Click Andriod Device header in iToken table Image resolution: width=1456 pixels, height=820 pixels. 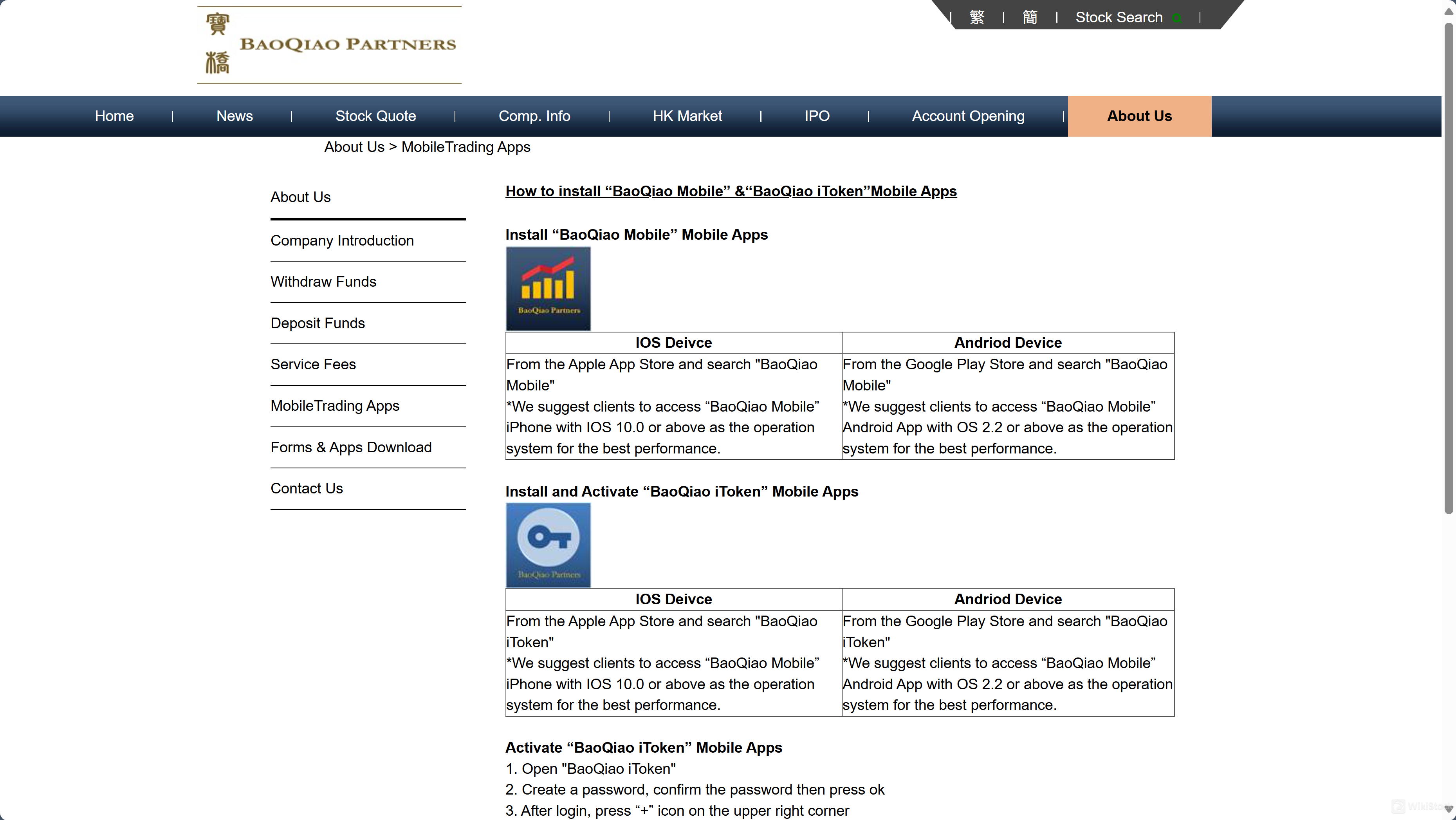pyautogui.click(x=1008, y=600)
